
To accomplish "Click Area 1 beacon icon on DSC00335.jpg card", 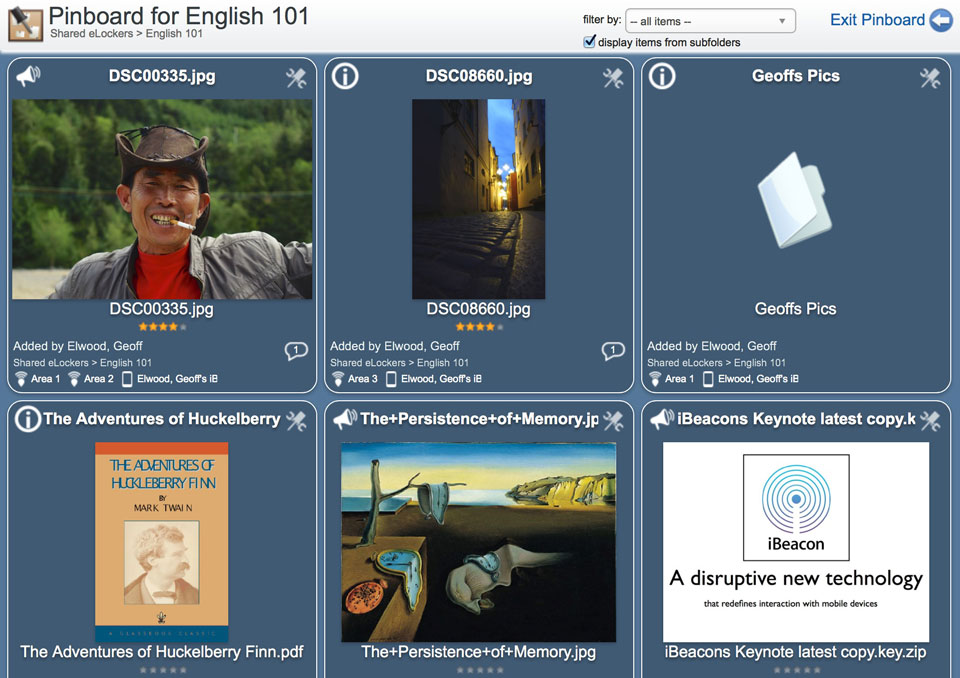I will 21,379.
